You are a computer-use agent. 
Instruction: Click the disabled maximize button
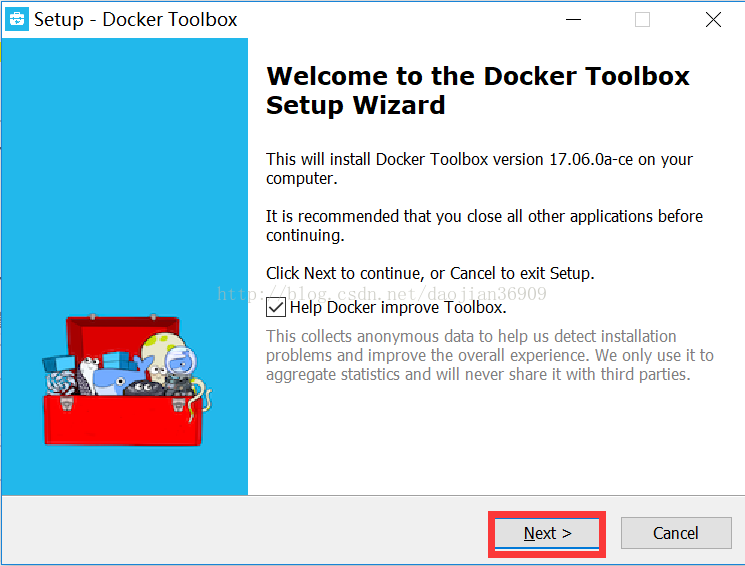tap(643, 19)
